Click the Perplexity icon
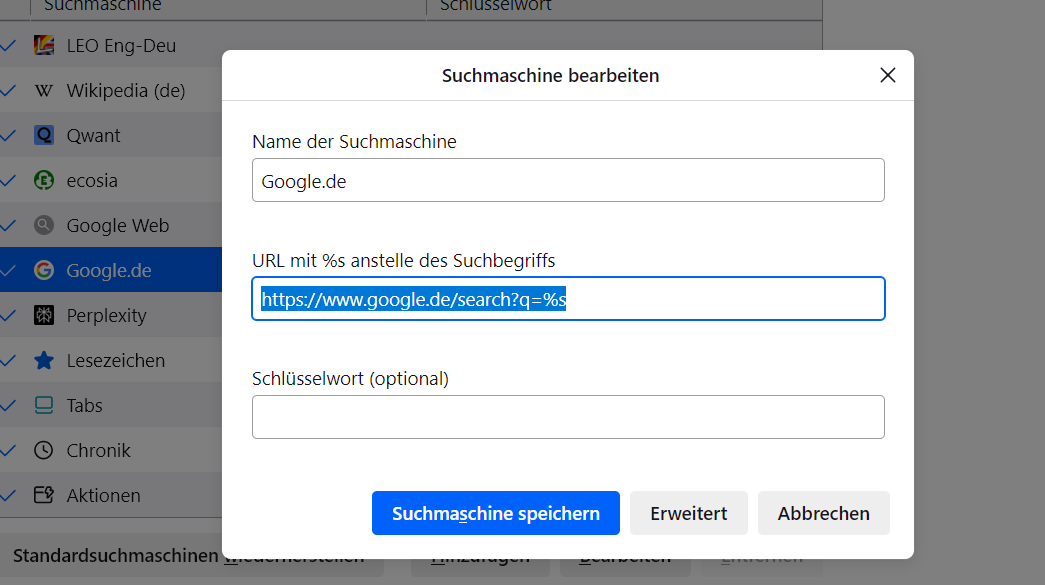 click(x=44, y=315)
